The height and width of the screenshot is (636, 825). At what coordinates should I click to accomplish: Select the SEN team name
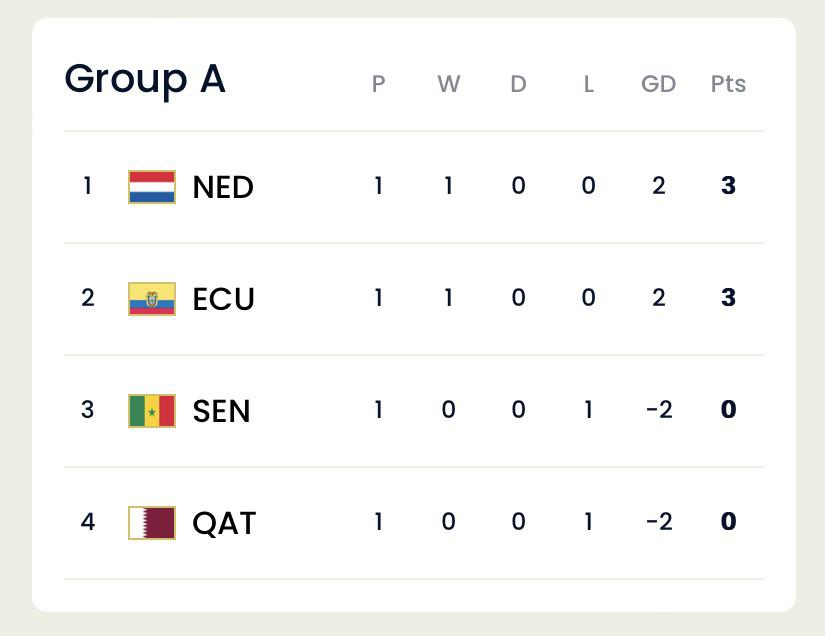point(221,411)
